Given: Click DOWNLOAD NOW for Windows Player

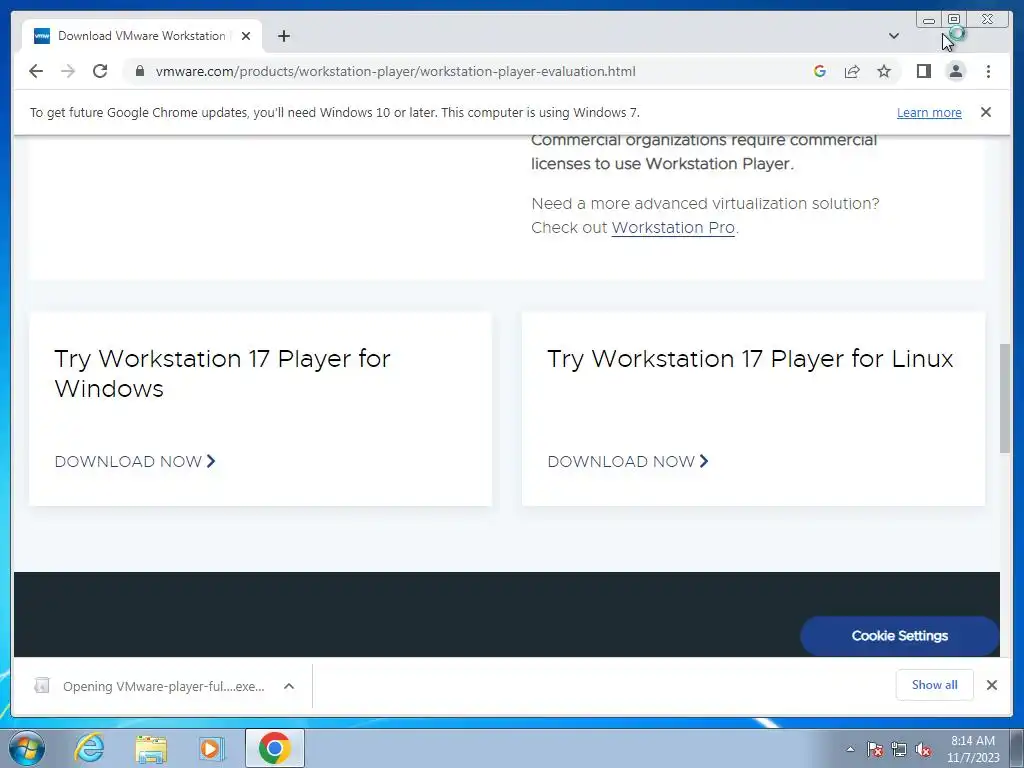Looking at the screenshot, I should (135, 461).
